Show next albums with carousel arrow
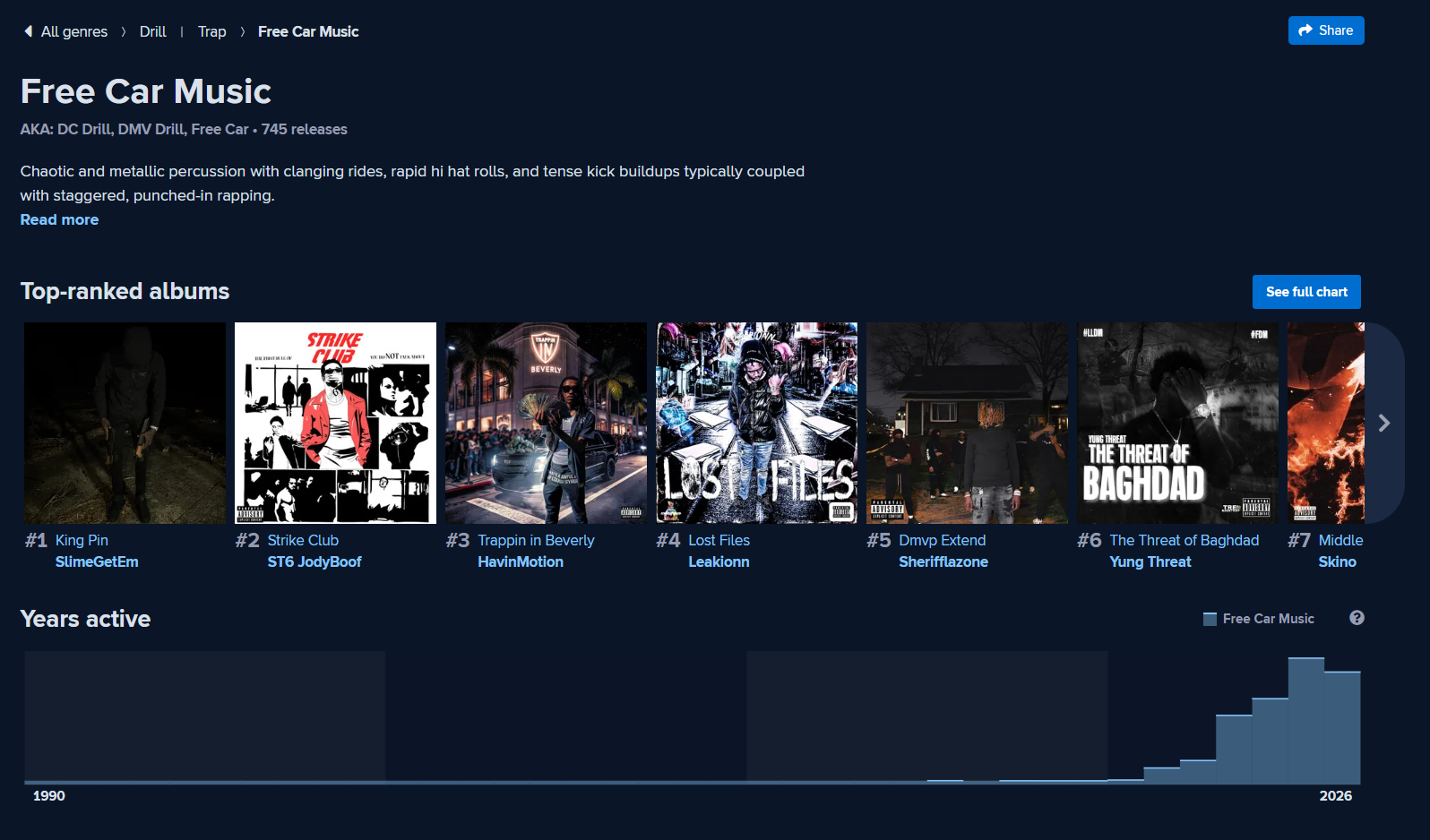Screen dimensions: 1430x840 pyautogui.click(x=1384, y=423)
